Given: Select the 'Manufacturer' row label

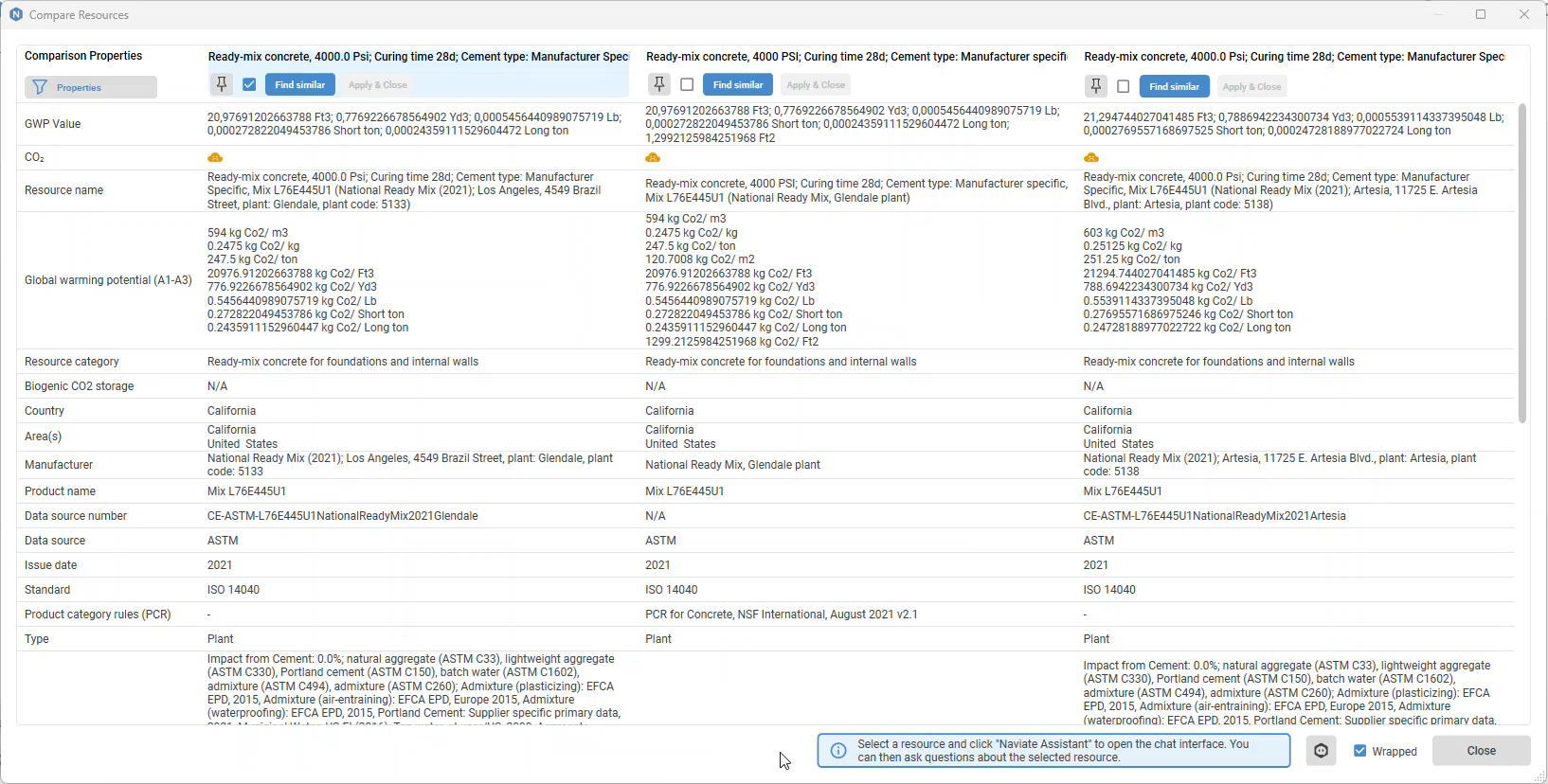Looking at the screenshot, I should [x=59, y=465].
